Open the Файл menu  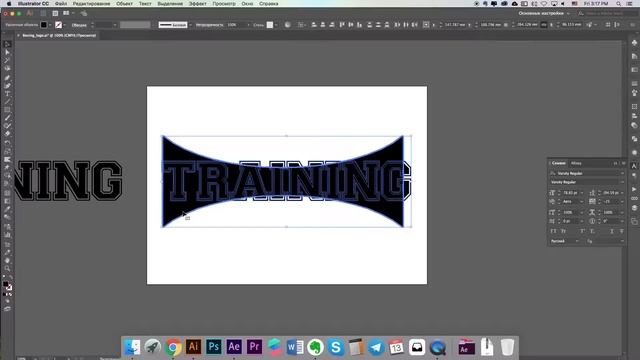coord(61,4)
